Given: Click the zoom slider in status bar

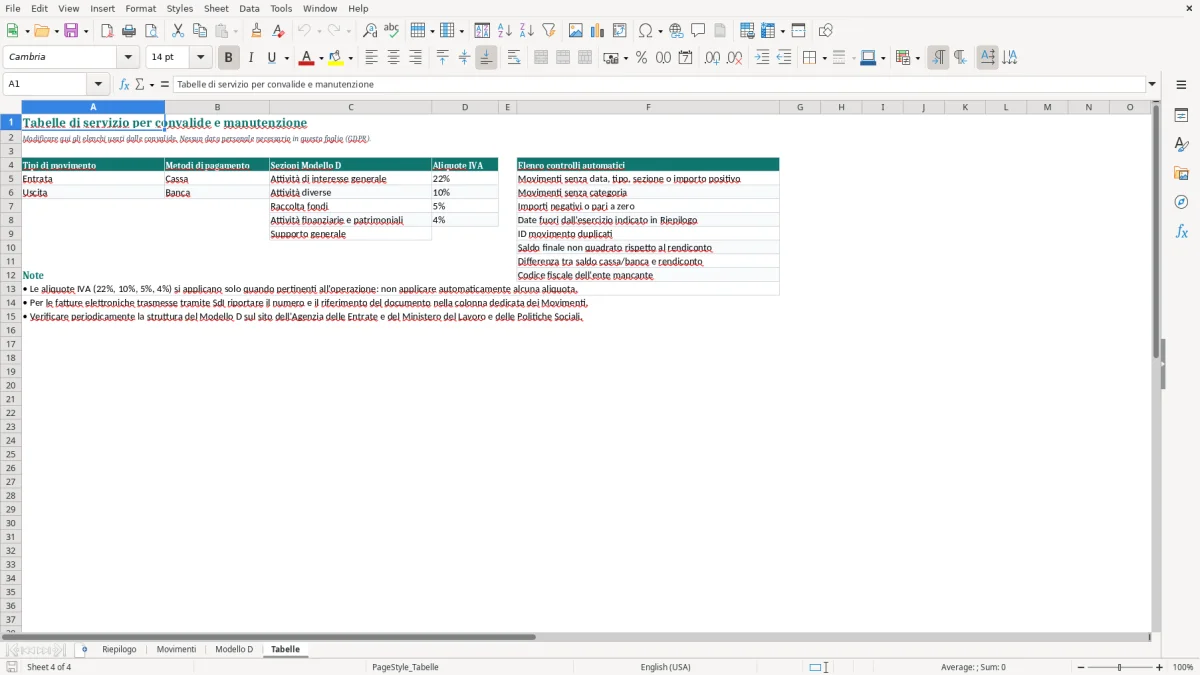Looking at the screenshot, I should (x=1119, y=667).
